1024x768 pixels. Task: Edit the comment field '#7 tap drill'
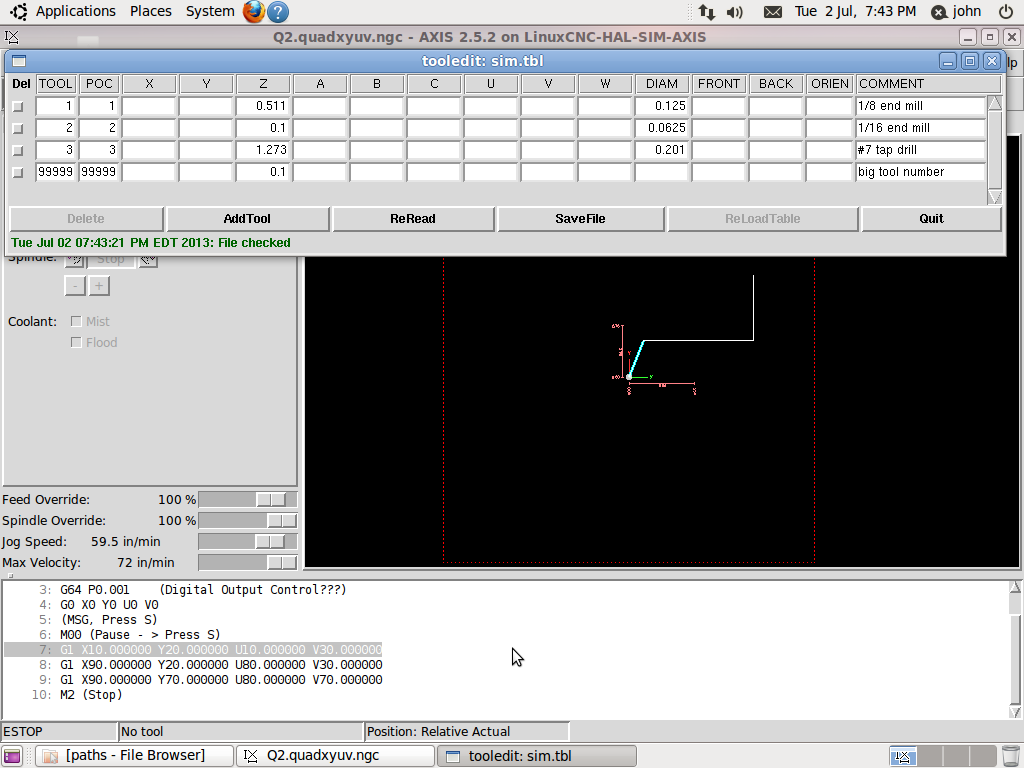920,150
